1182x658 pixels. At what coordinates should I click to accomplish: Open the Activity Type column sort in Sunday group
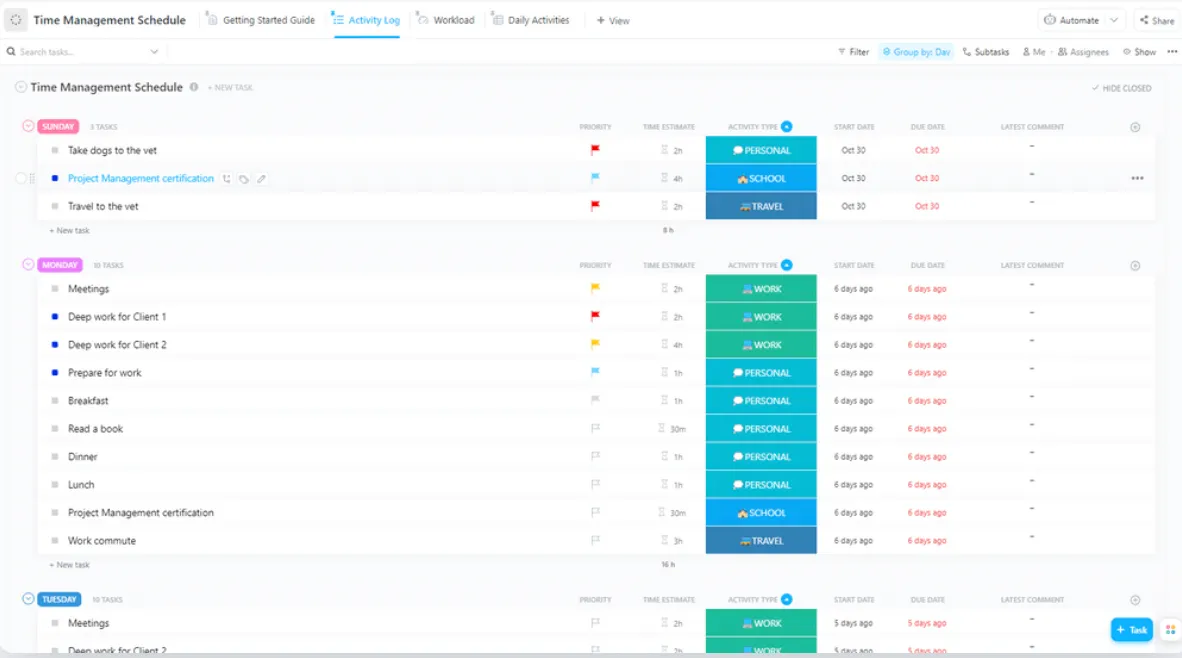(x=786, y=127)
